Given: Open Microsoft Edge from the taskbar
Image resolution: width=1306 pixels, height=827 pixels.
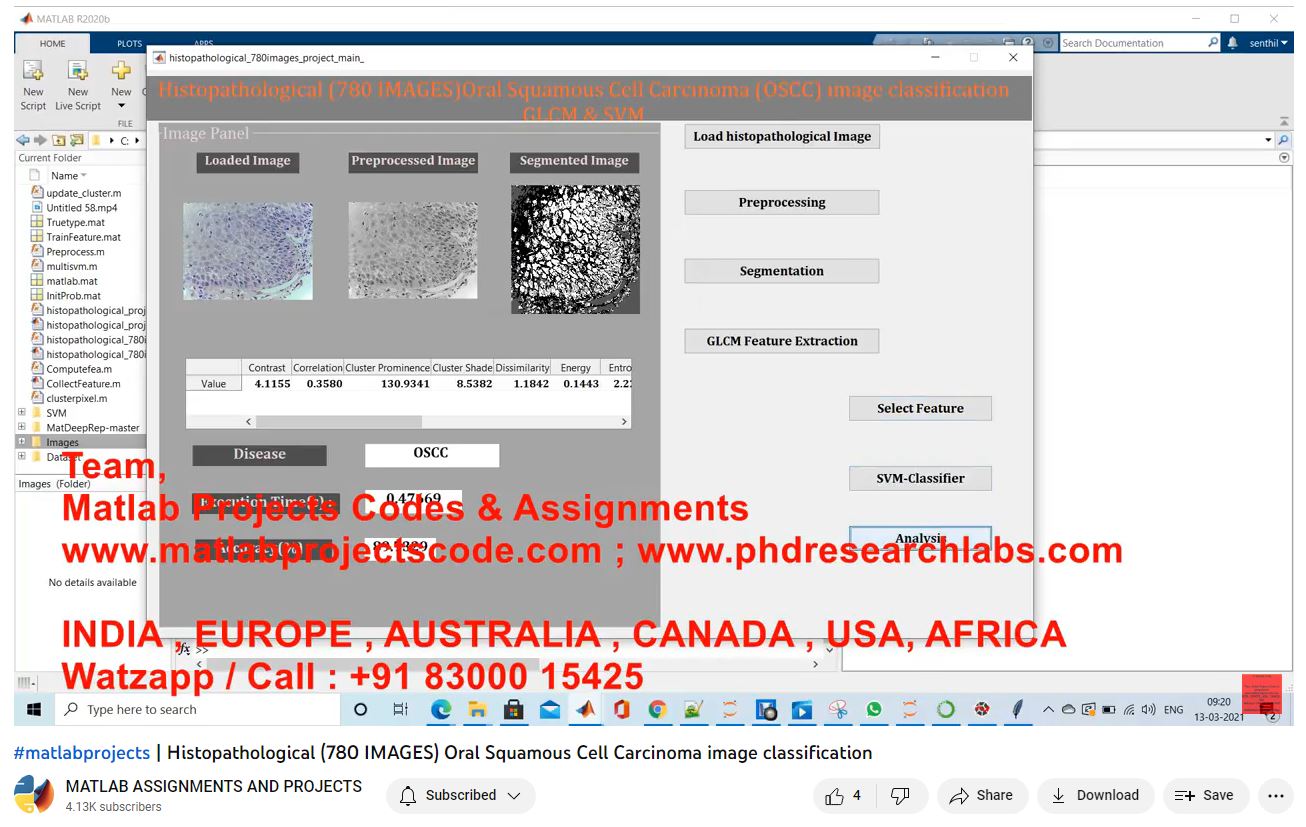Looking at the screenshot, I should [441, 710].
